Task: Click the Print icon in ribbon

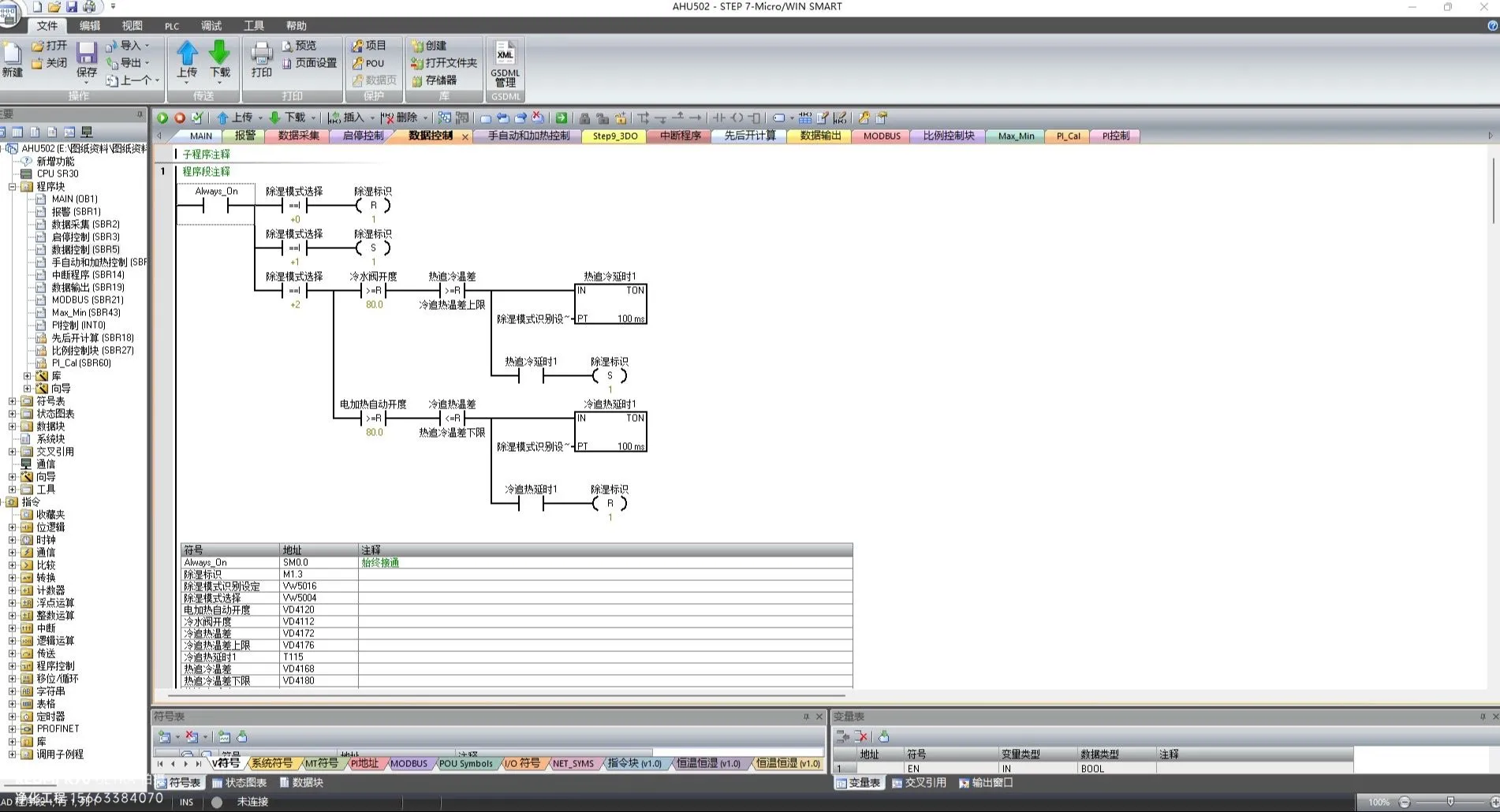Action: (x=261, y=60)
